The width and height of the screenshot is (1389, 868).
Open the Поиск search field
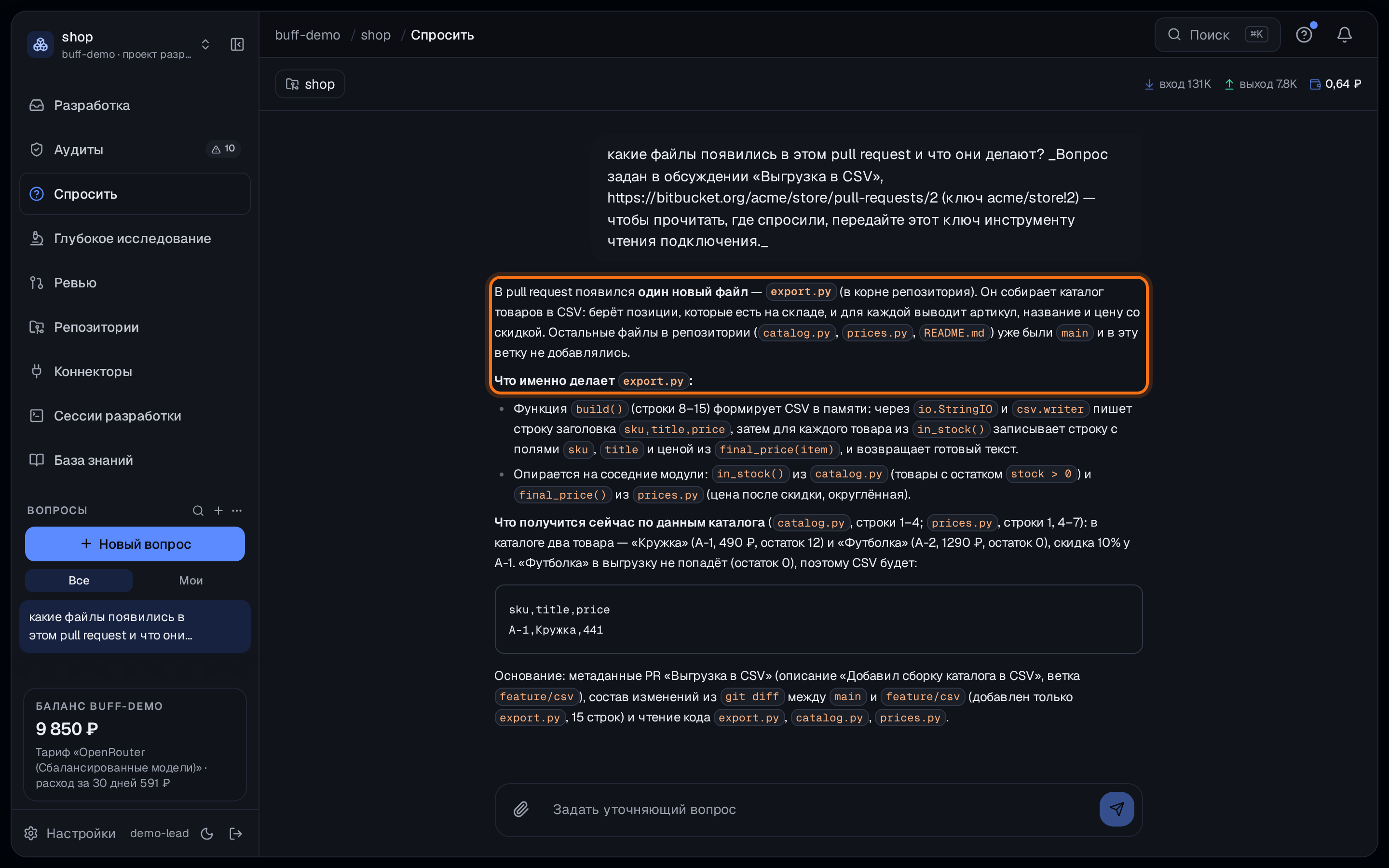1217,35
